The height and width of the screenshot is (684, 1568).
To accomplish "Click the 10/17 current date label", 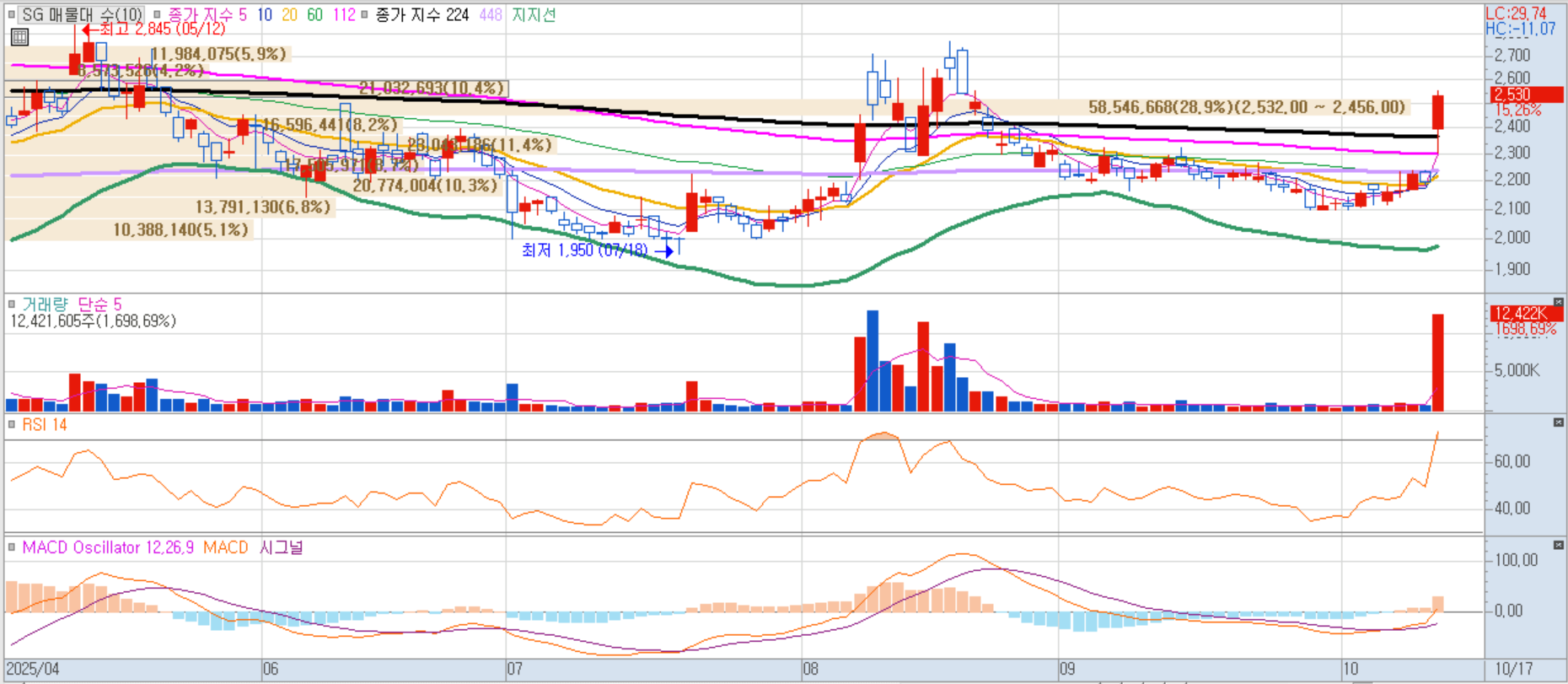I will tap(1513, 669).
